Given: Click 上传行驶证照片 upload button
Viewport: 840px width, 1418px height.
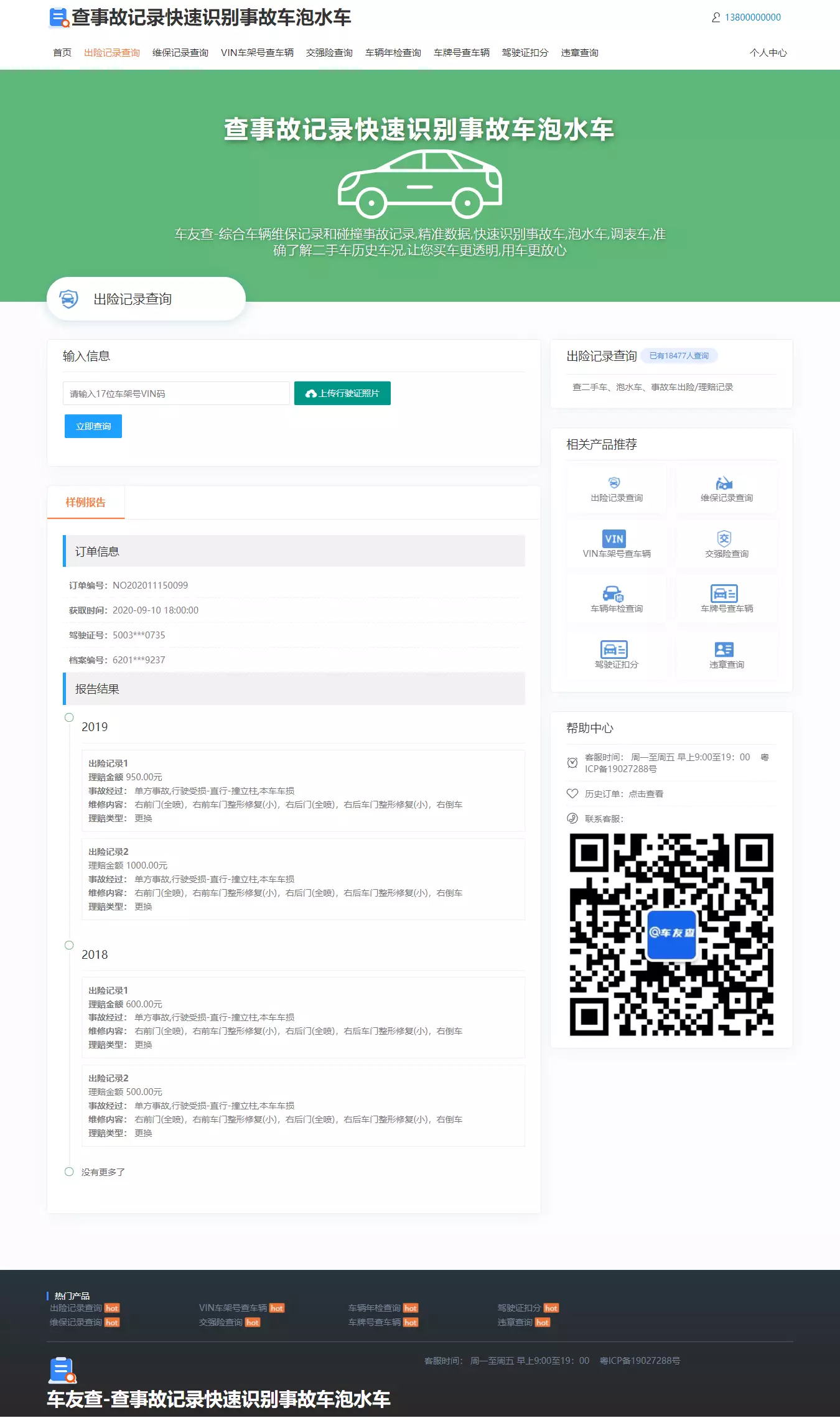Looking at the screenshot, I should point(342,393).
